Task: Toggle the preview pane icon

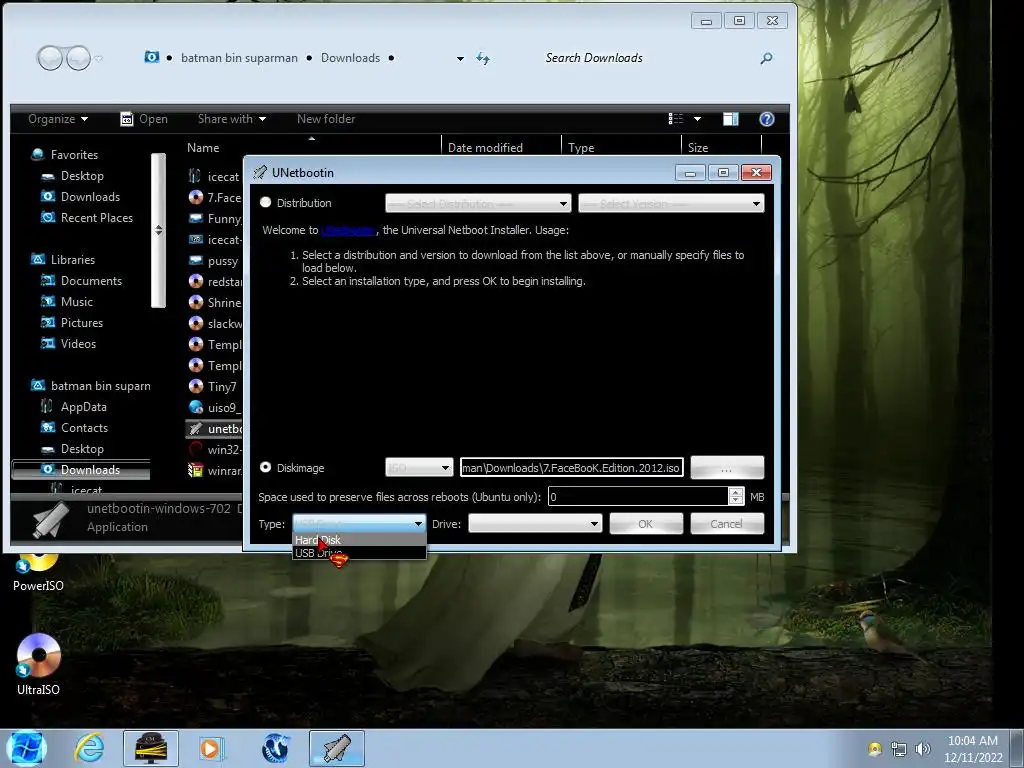Action: (731, 119)
